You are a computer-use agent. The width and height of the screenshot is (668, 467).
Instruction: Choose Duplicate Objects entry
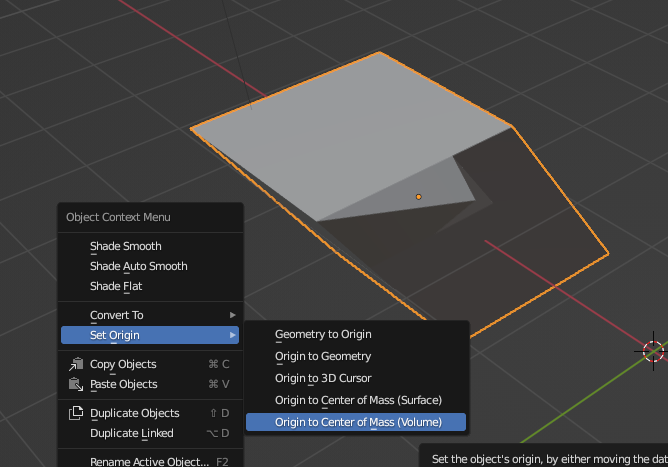[150, 413]
